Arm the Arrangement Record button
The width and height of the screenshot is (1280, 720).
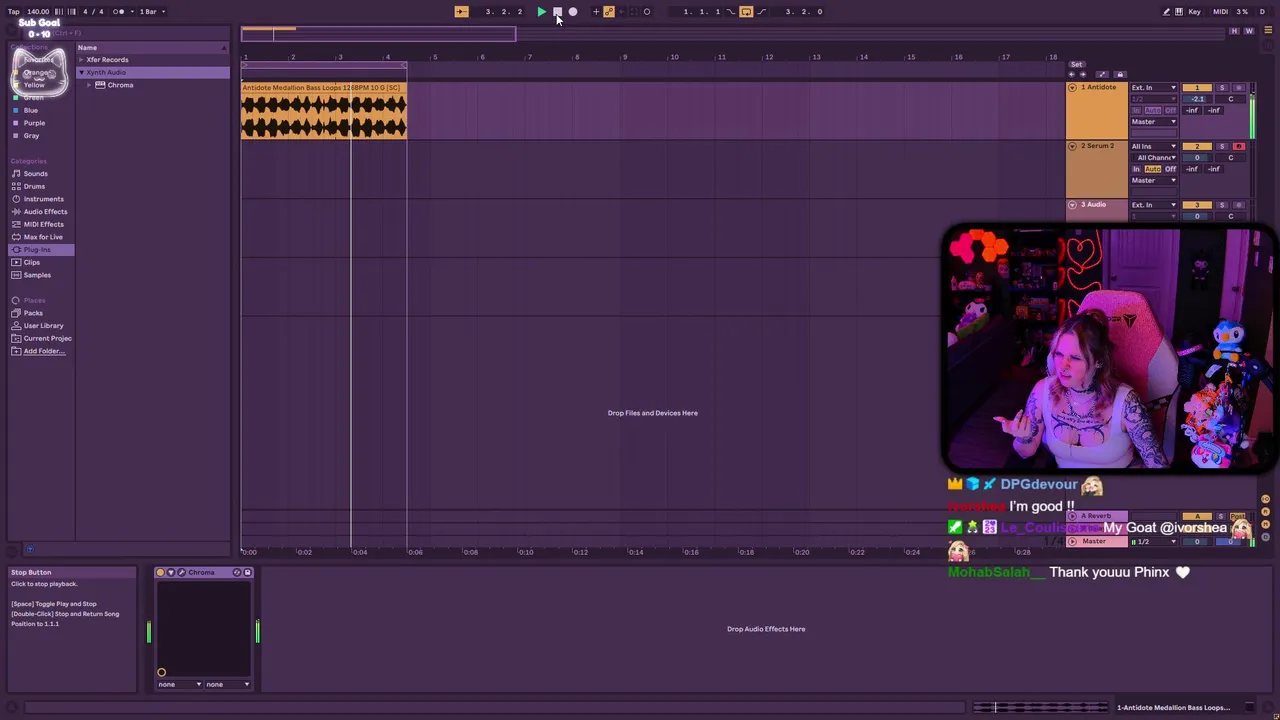click(x=573, y=12)
